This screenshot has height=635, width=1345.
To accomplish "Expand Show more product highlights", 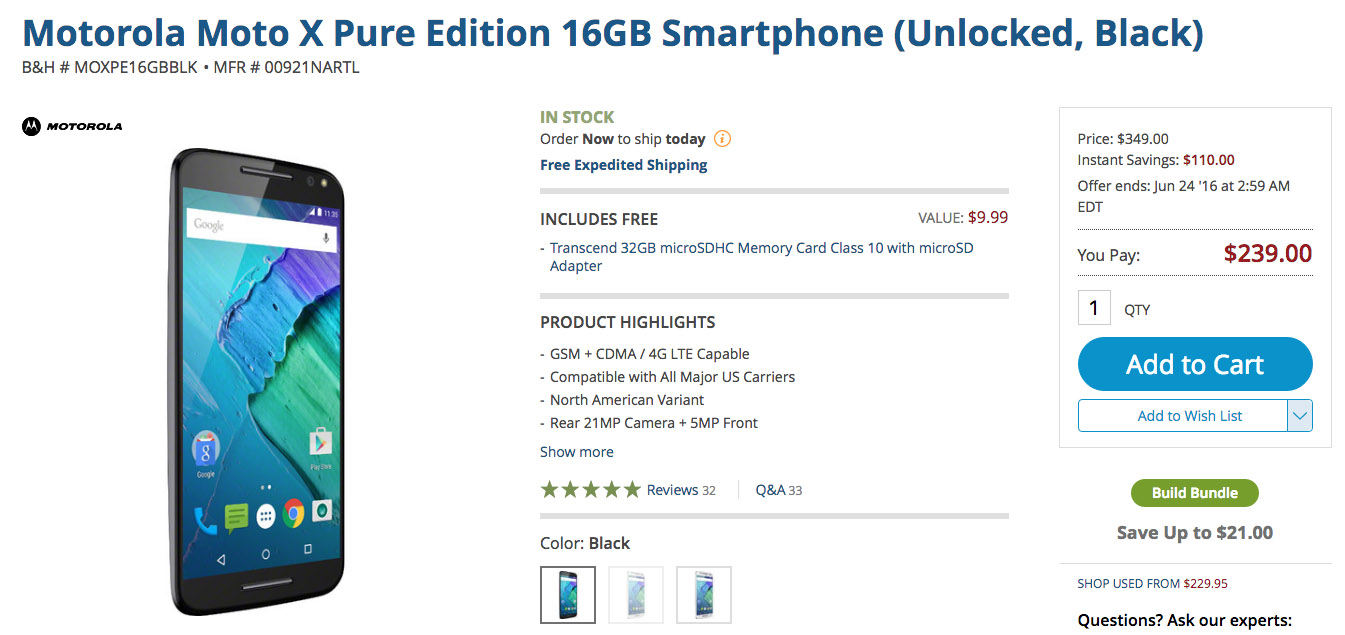I will 577,452.
